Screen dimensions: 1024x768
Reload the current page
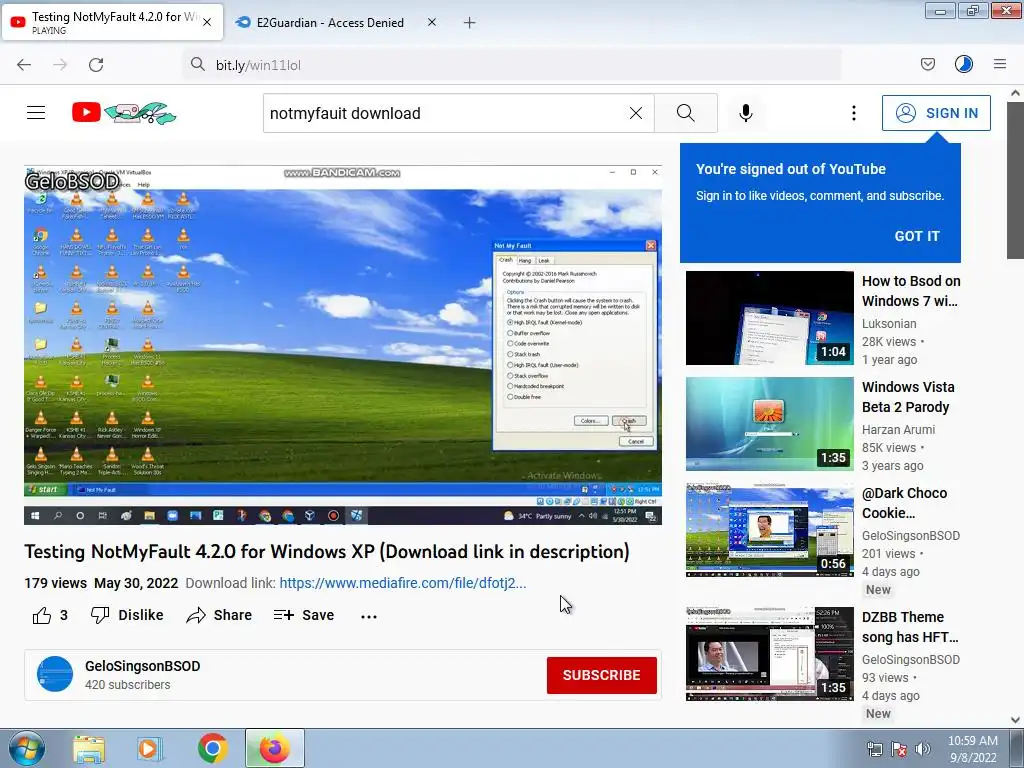[96, 65]
